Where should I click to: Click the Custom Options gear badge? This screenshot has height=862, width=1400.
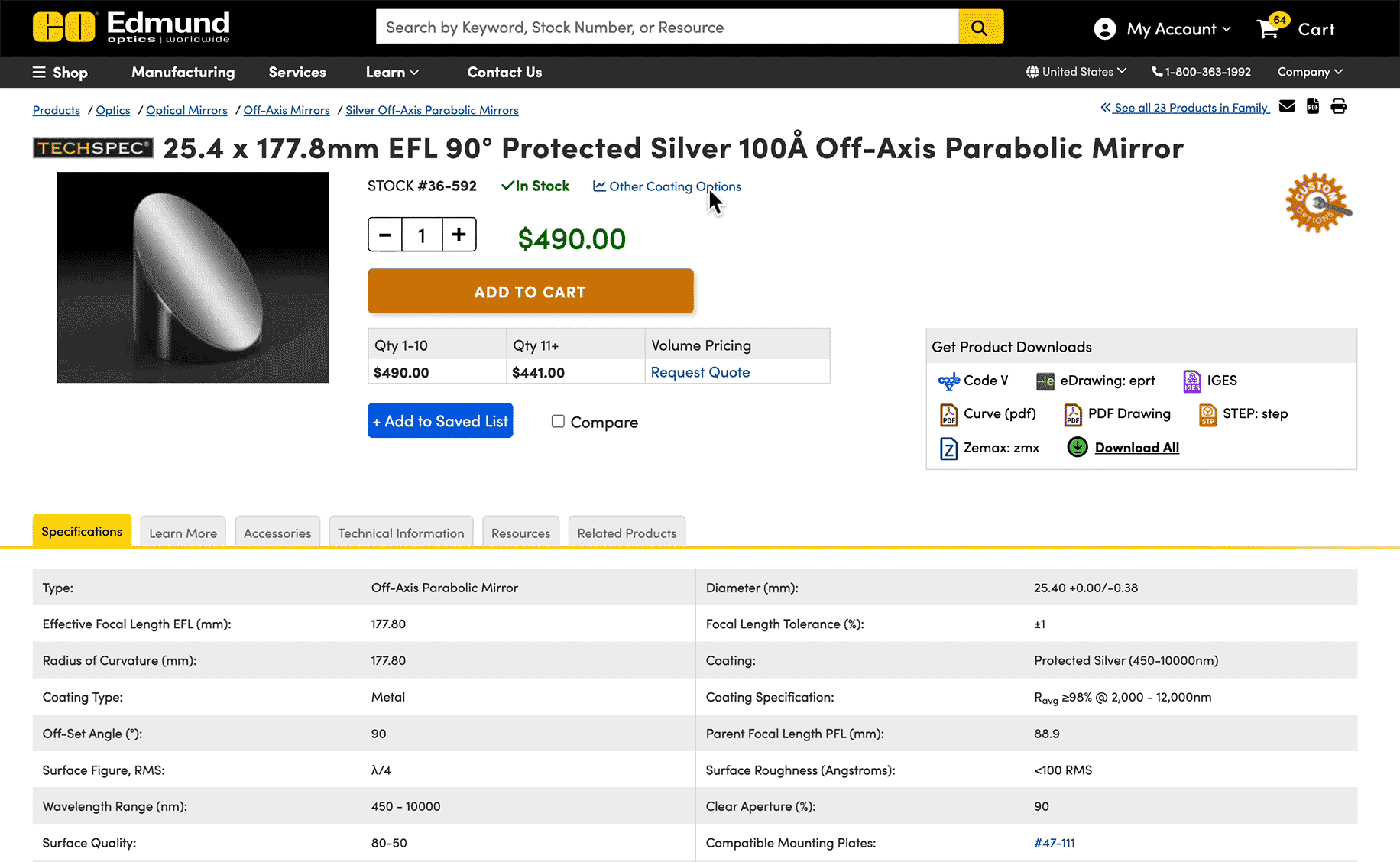click(1317, 203)
